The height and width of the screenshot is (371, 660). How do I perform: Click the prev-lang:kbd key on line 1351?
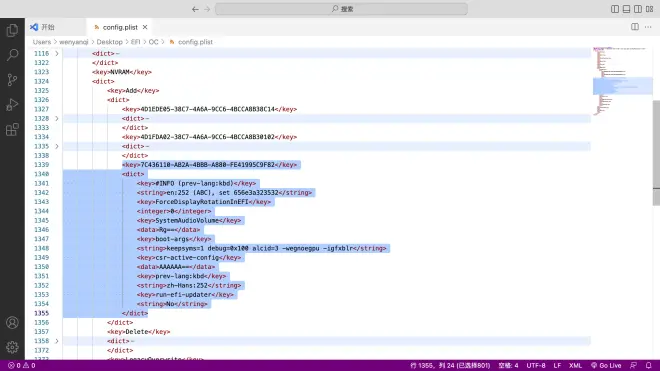point(181,276)
